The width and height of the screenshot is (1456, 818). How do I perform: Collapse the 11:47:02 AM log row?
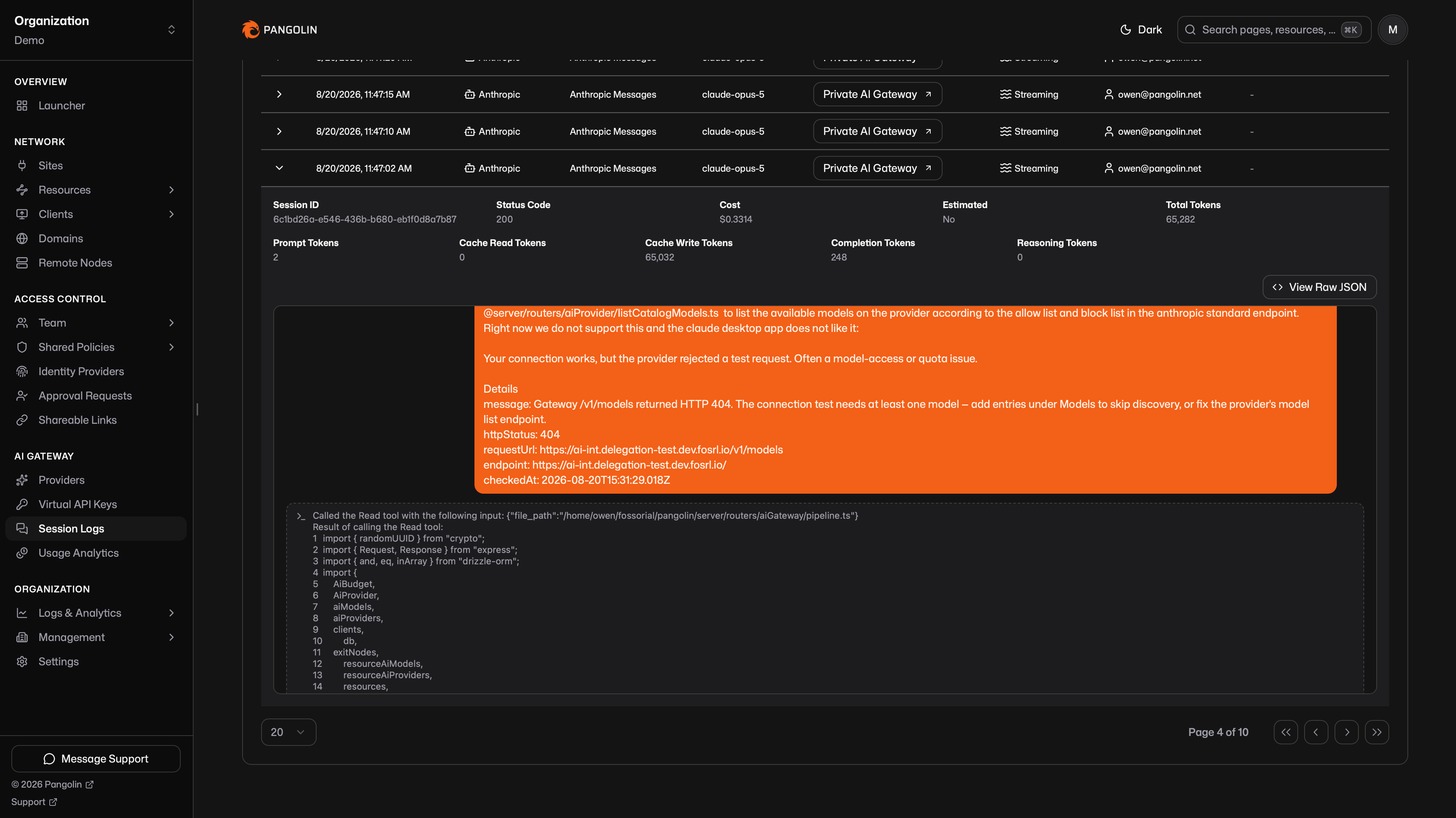coord(279,168)
